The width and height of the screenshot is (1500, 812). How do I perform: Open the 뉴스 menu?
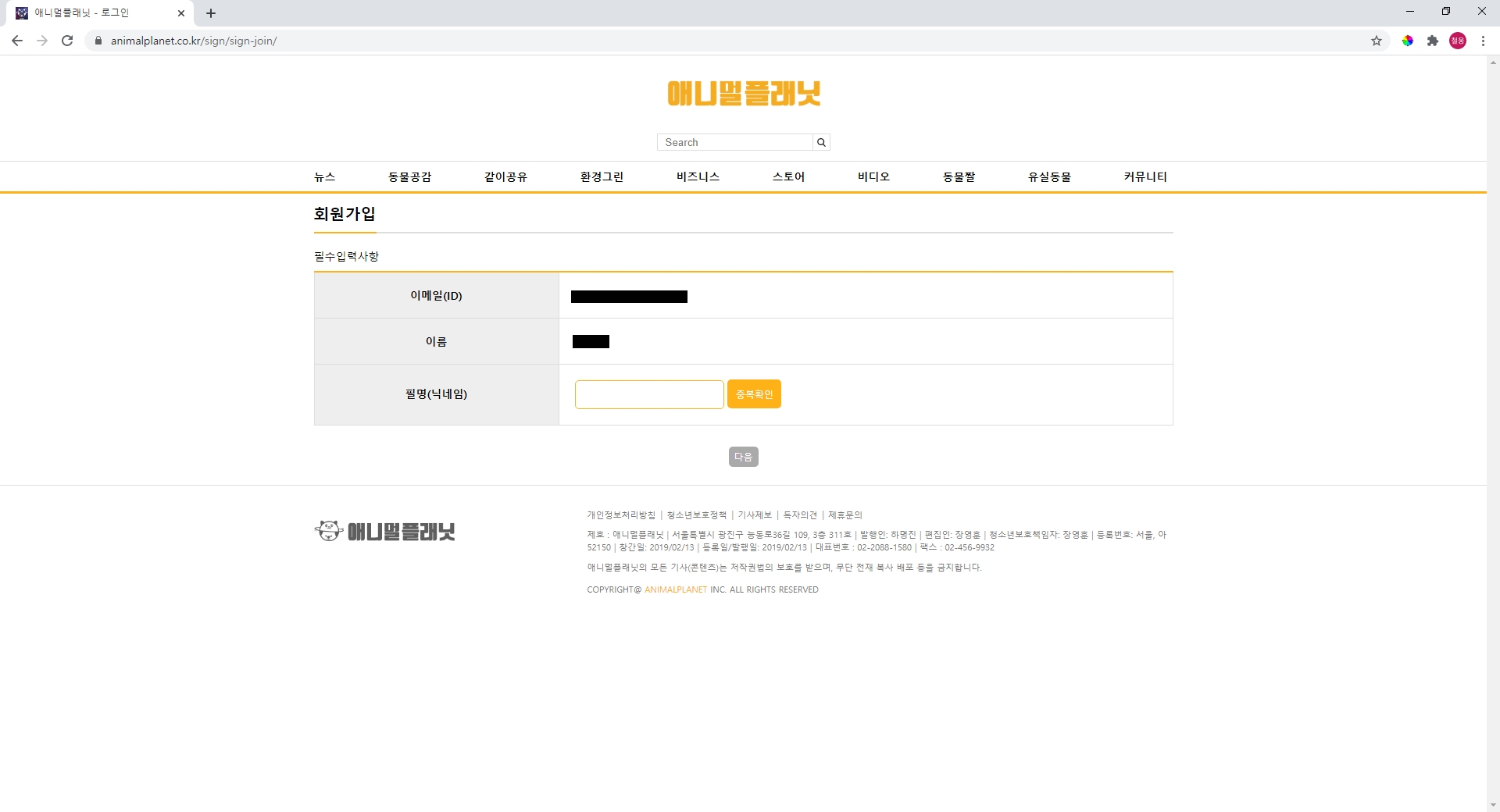point(325,176)
